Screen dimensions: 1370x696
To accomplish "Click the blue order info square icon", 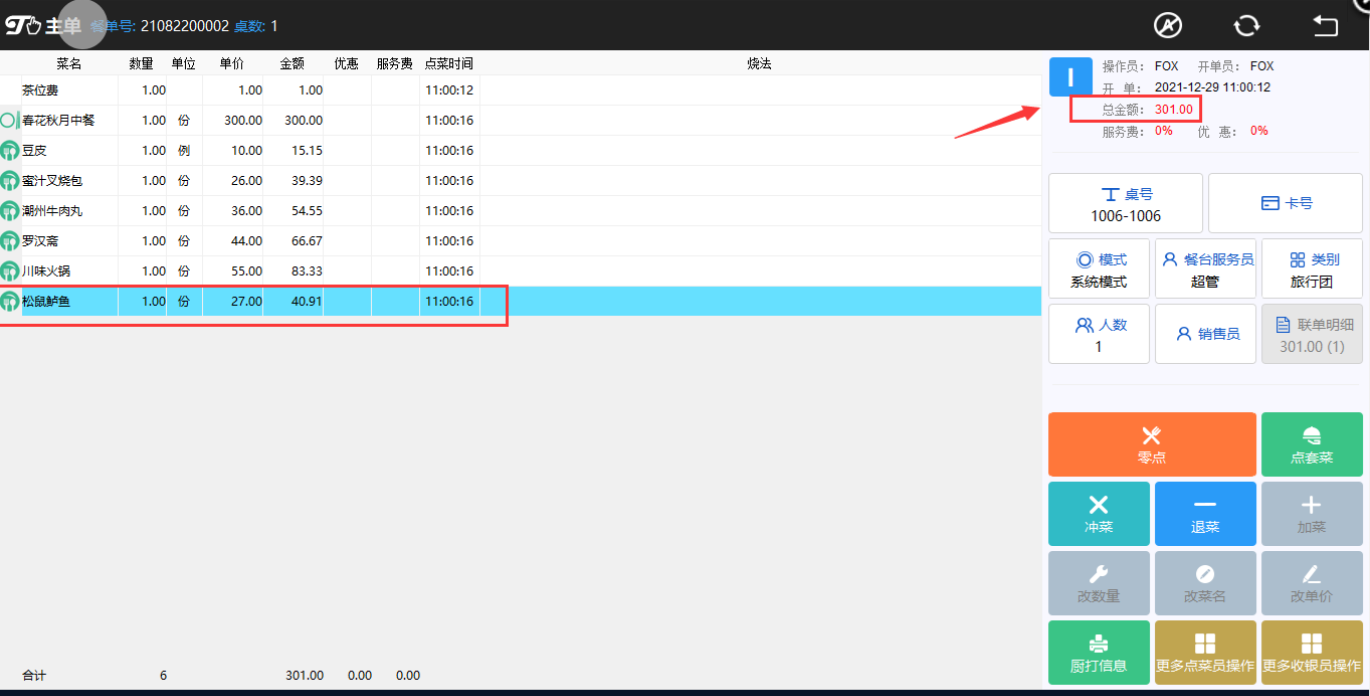I will (x=1070, y=77).
